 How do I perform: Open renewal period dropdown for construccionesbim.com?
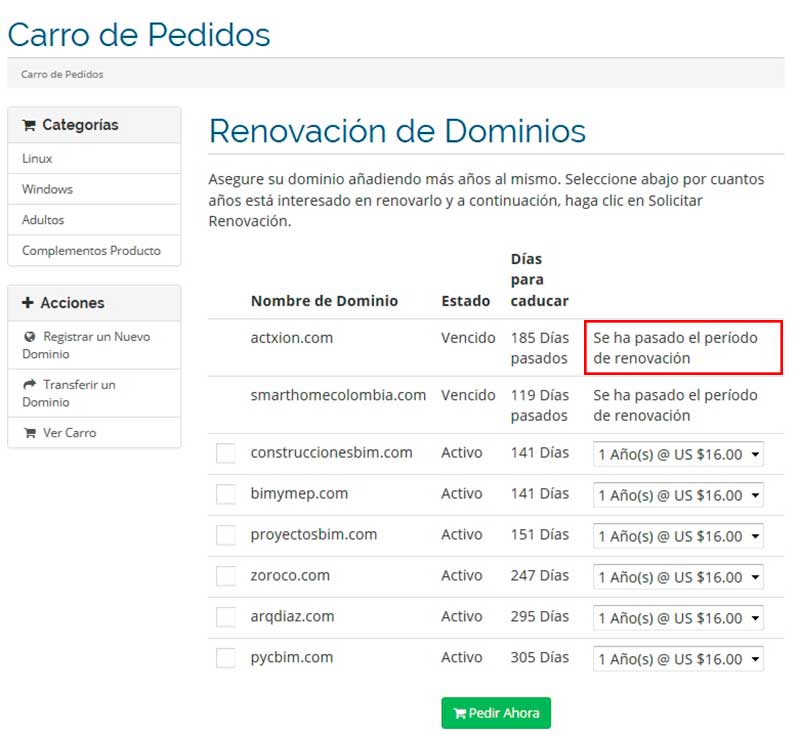click(678, 454)
